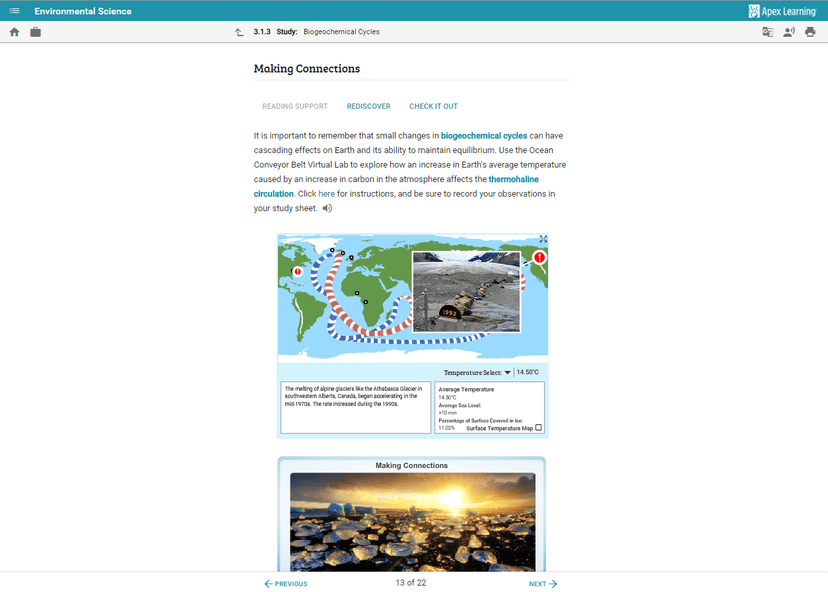828x592 pixels.
Task: Open the CHECK IT OUT tab
Action: point(433,106)
